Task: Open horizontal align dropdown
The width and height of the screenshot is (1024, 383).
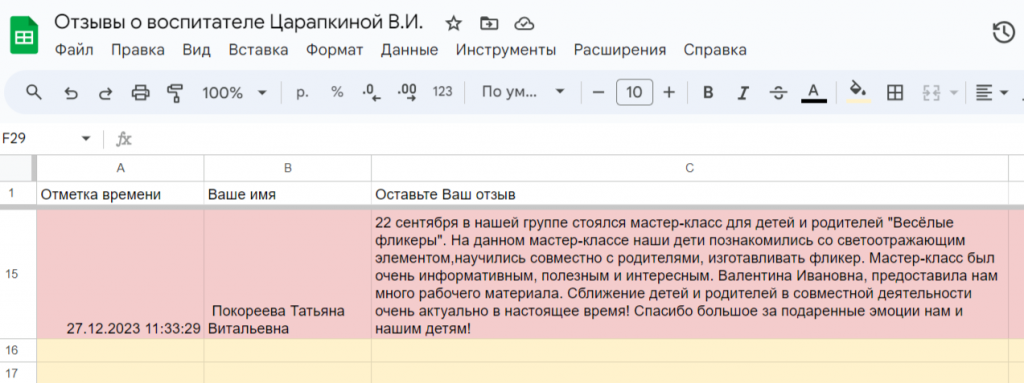Action: (x=991, y=93)
